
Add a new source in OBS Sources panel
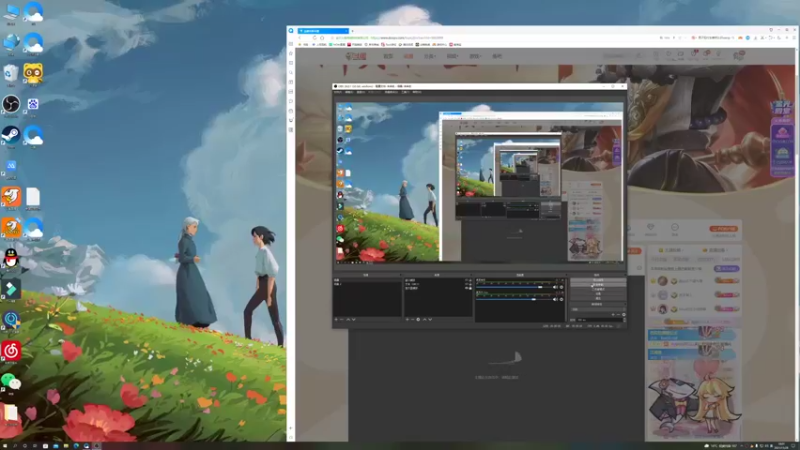[x=407, y=319]
